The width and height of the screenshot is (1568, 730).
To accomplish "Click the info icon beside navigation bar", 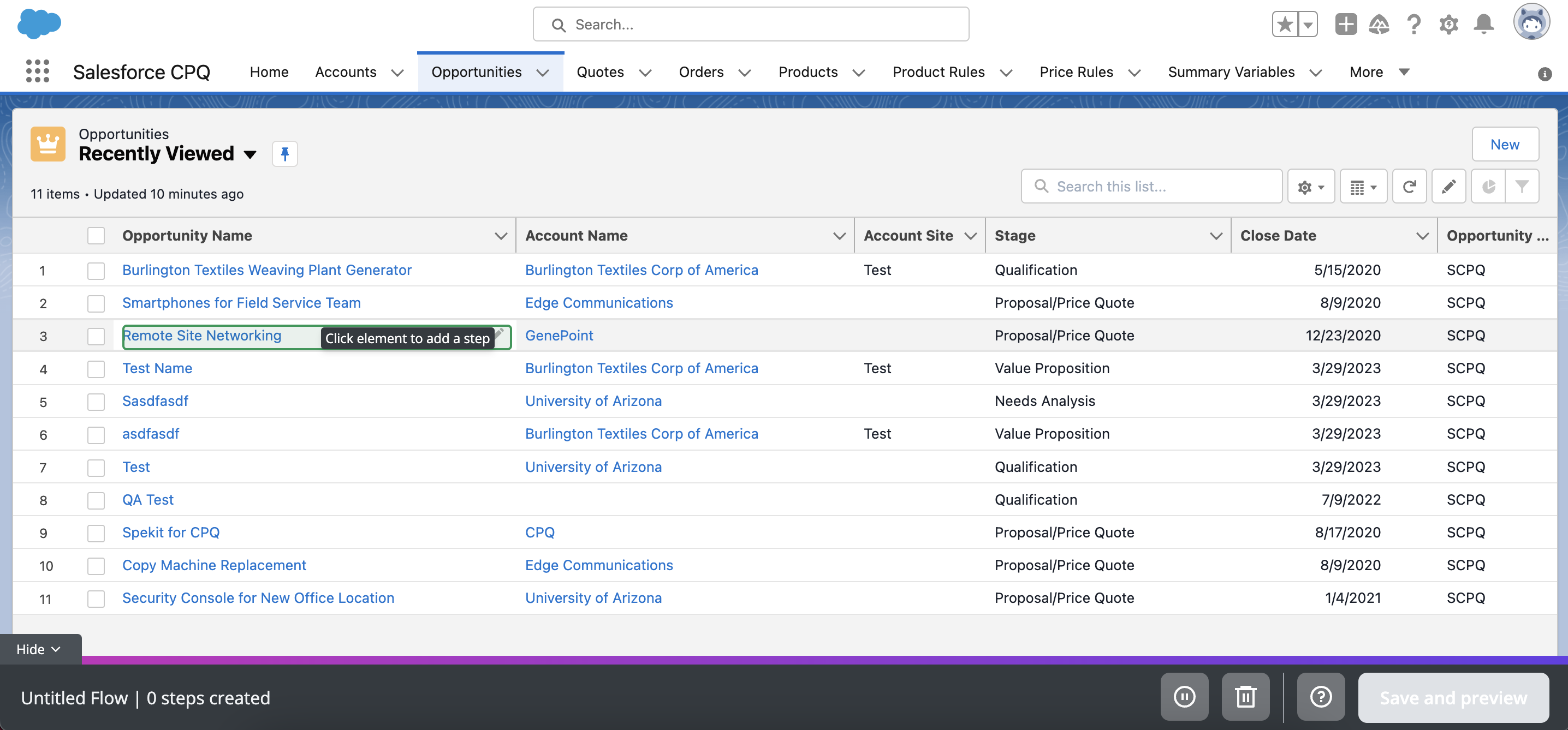I will 1545,74.
